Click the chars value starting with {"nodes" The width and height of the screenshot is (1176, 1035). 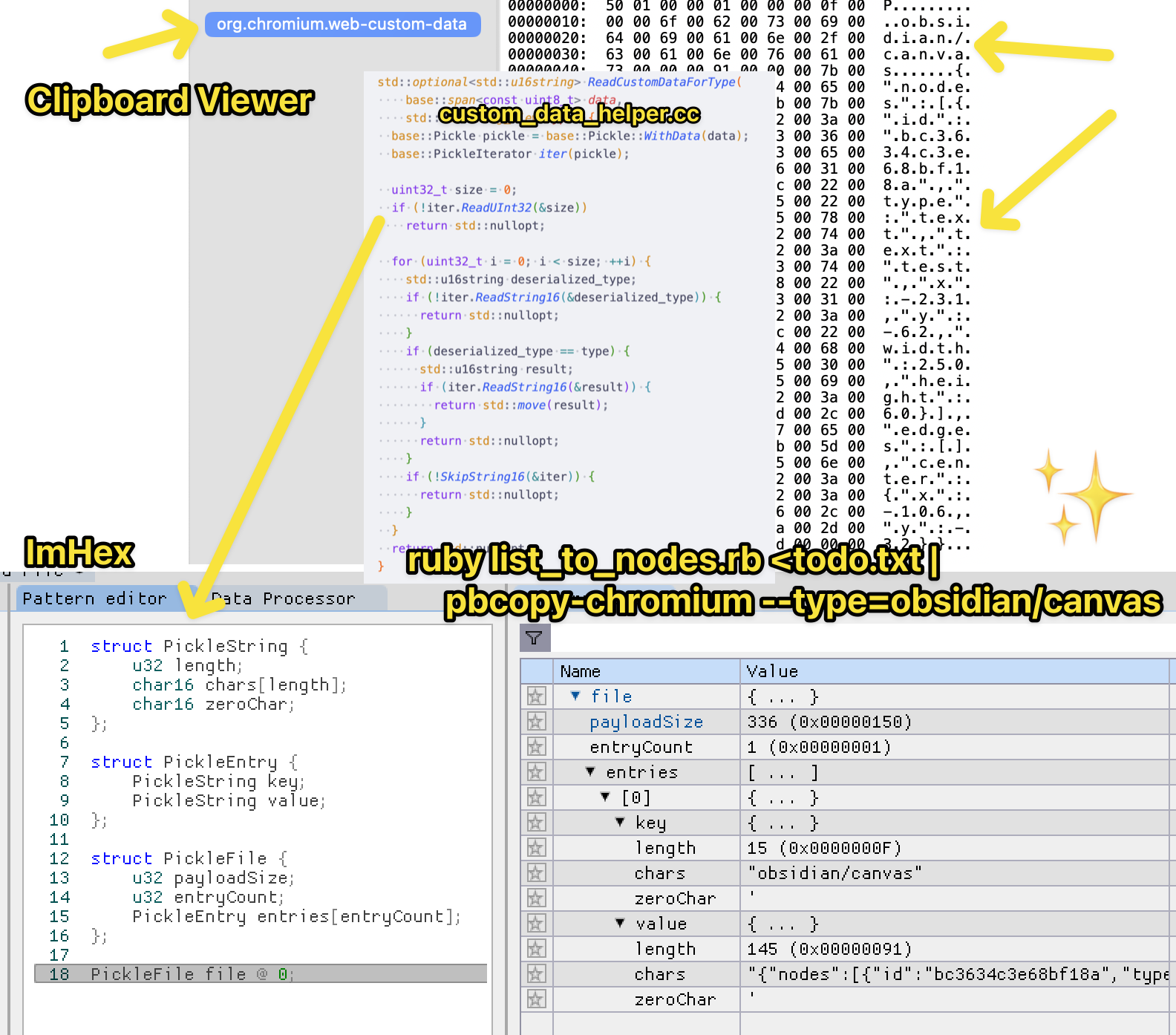(958, 974)
